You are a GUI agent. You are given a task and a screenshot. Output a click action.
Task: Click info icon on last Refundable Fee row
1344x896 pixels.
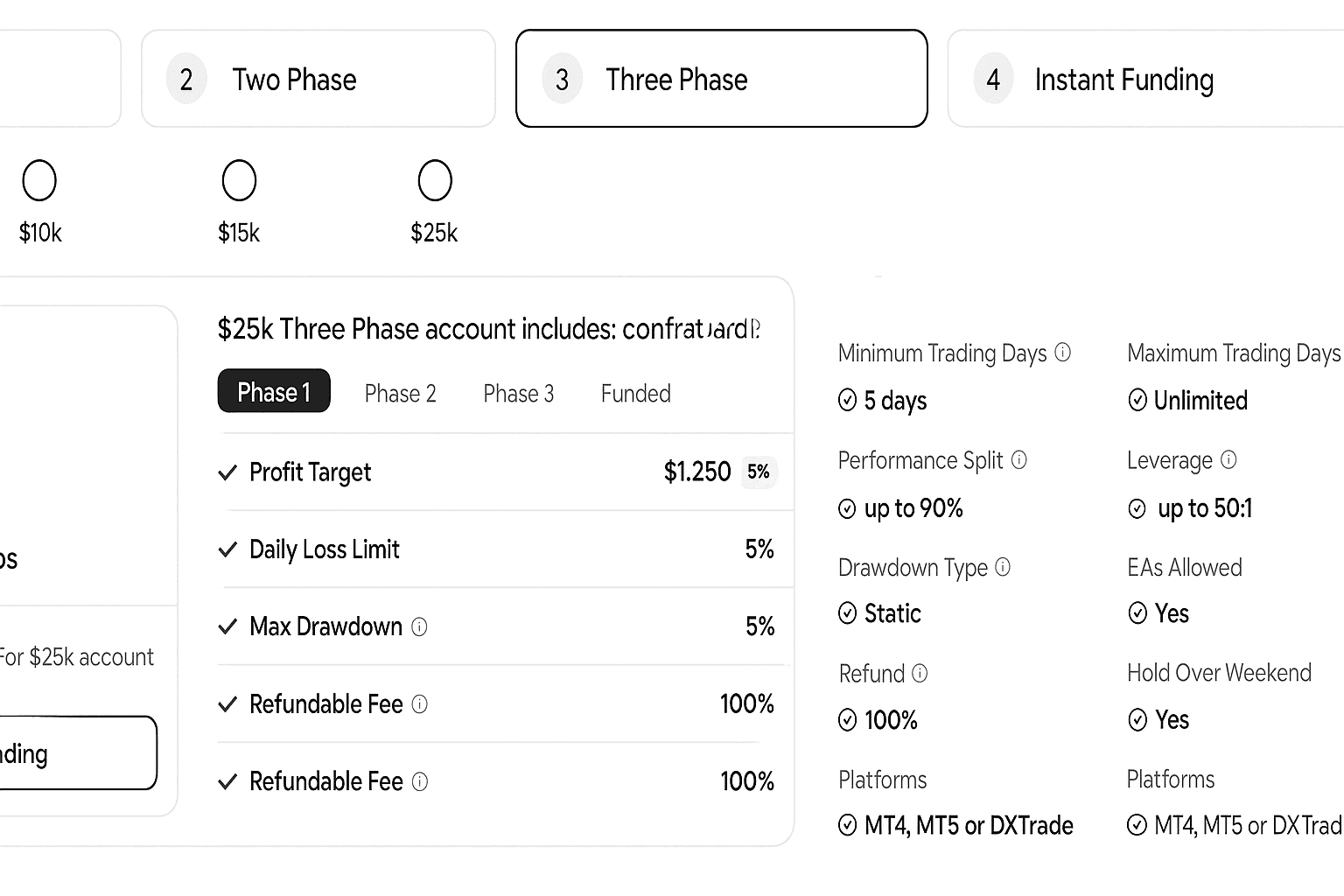click(420, 781)
